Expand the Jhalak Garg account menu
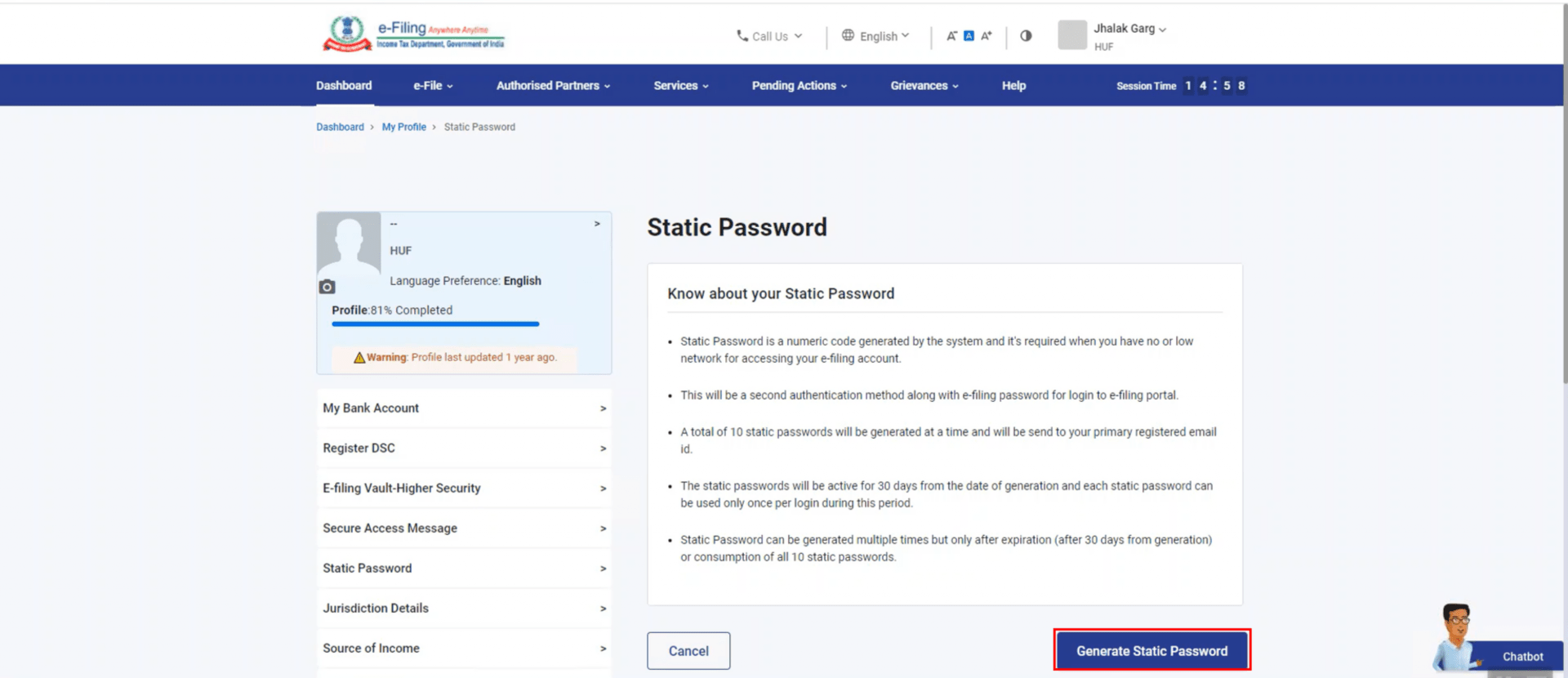This screenshot has height=678, width=1568. 1129,29
